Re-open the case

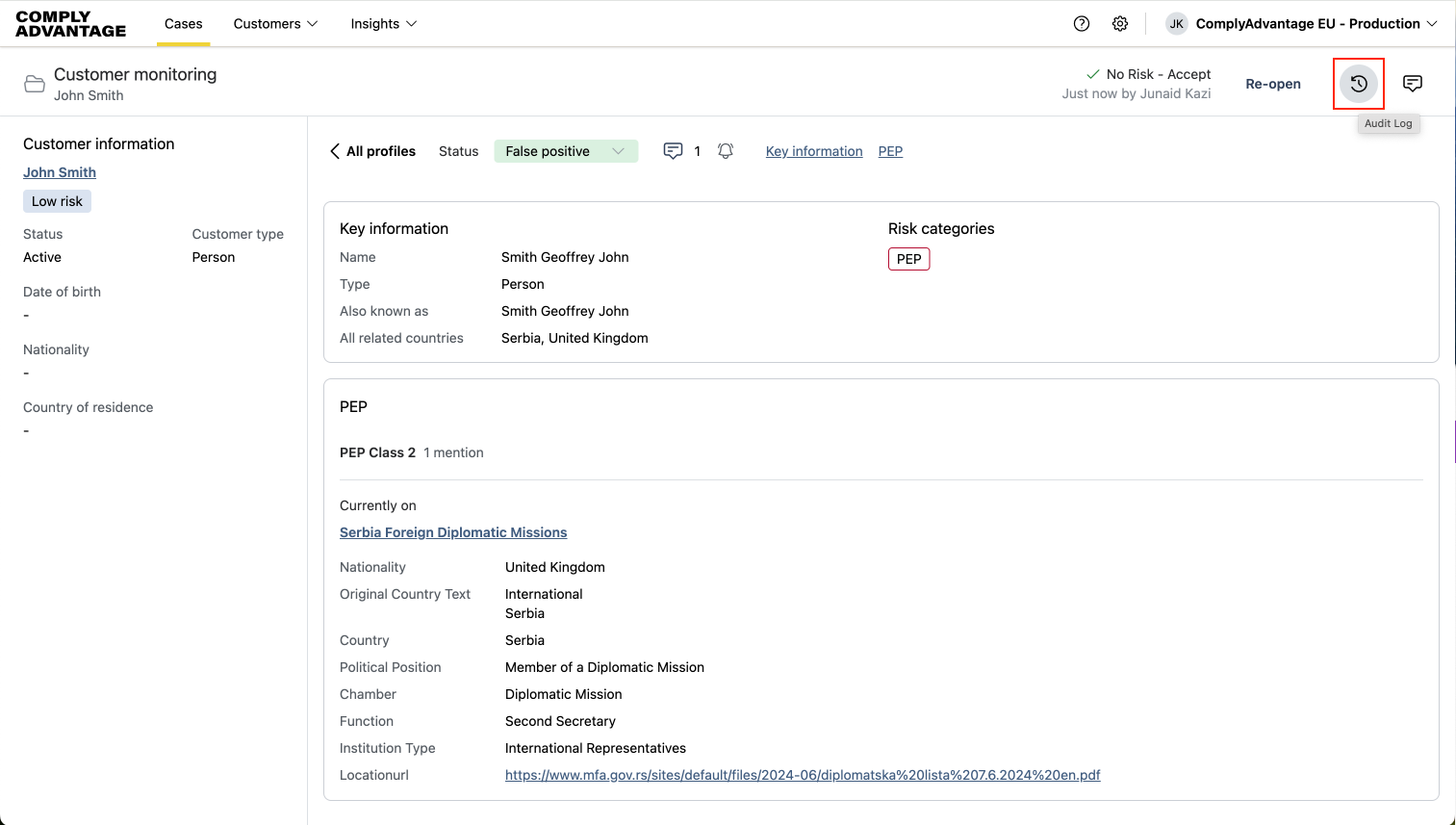[1272, 84]
